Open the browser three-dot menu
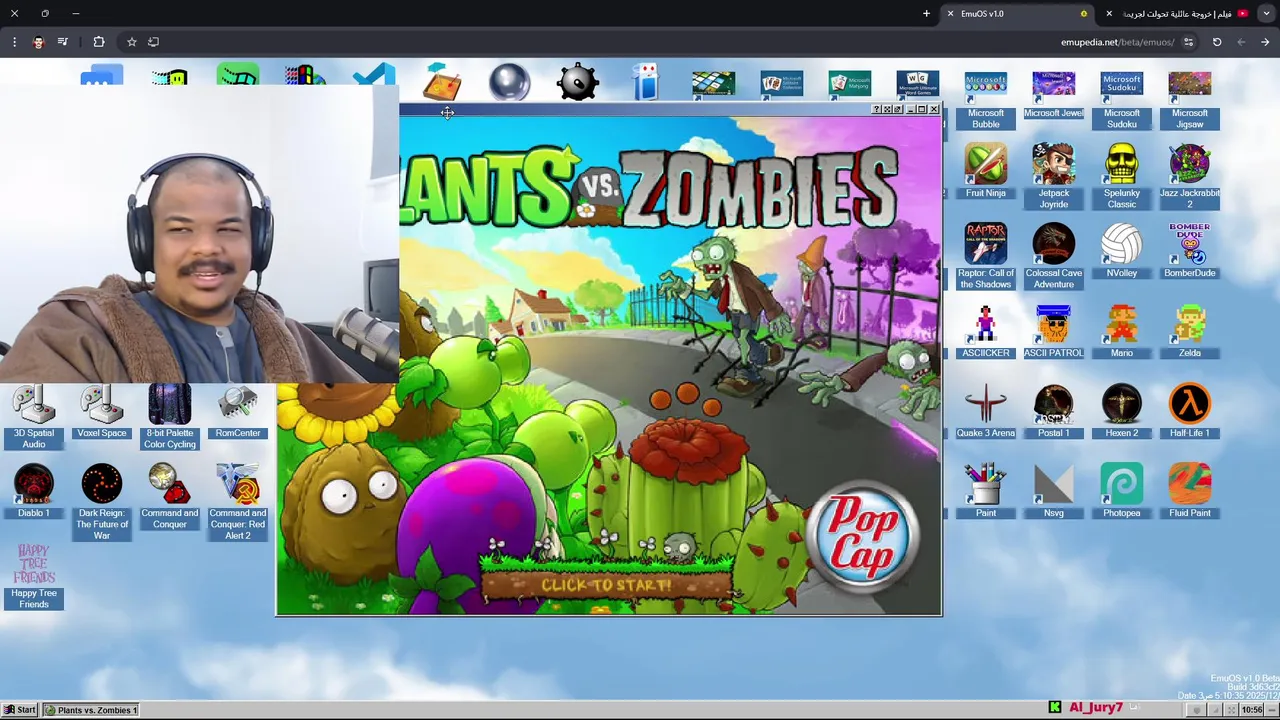1280x720 pixels. click(x=14, y=42)
